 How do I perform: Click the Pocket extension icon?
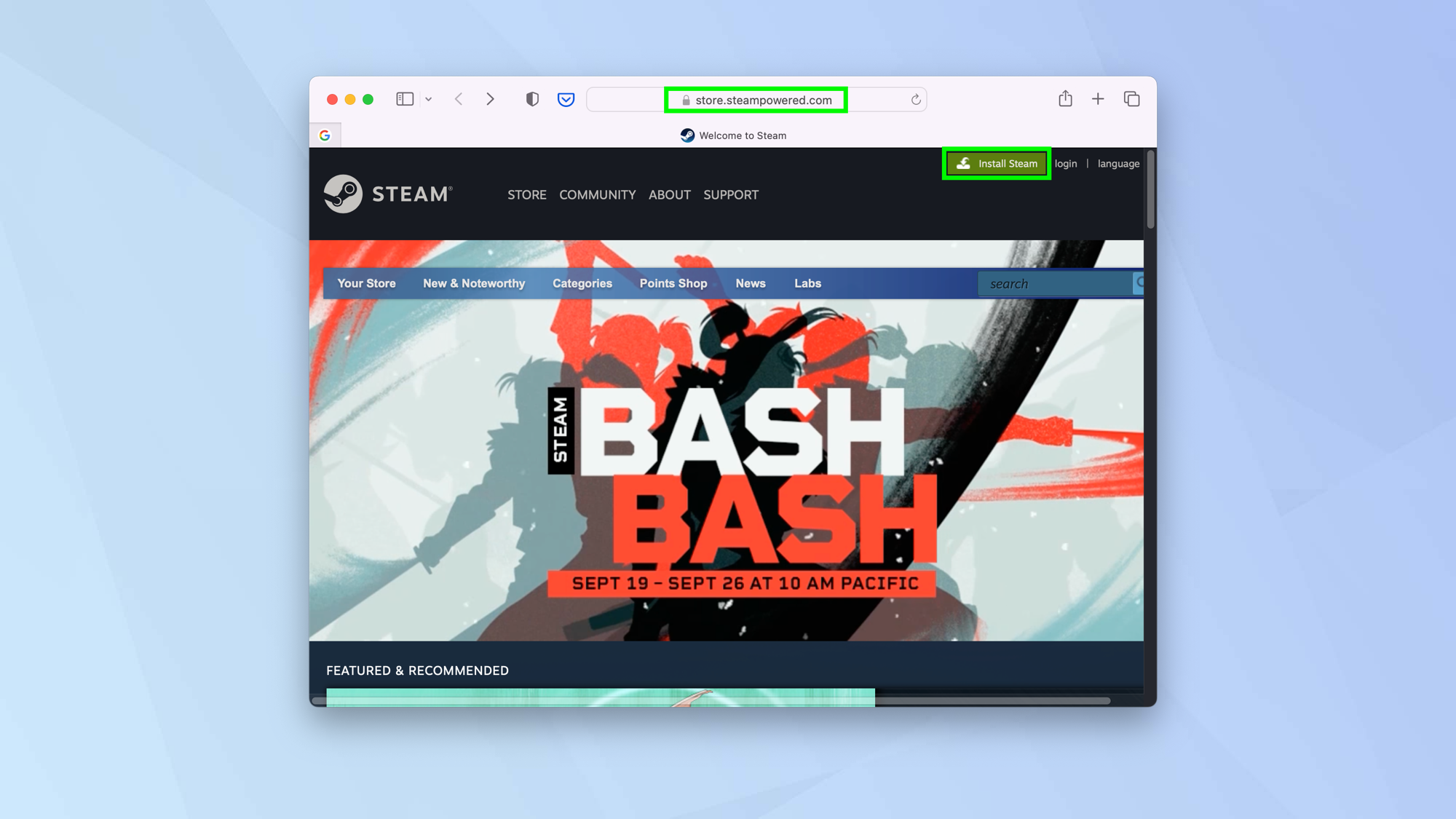566,100
